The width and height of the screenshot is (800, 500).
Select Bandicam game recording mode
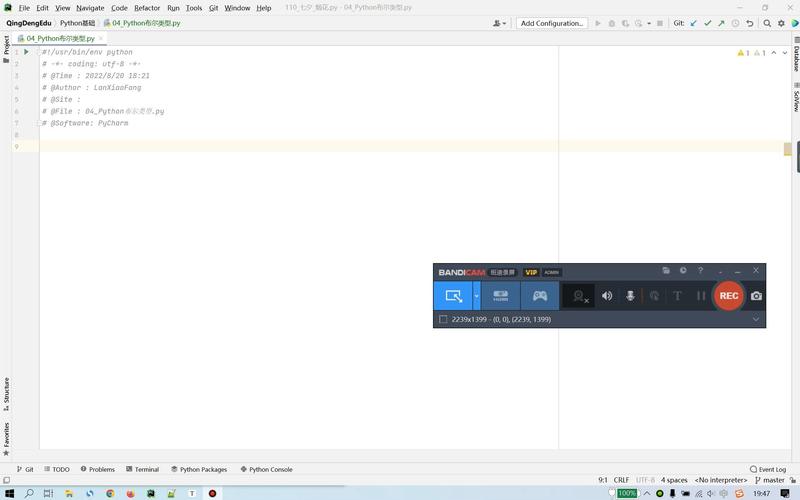pyautogui.click(x=540, y=295)
